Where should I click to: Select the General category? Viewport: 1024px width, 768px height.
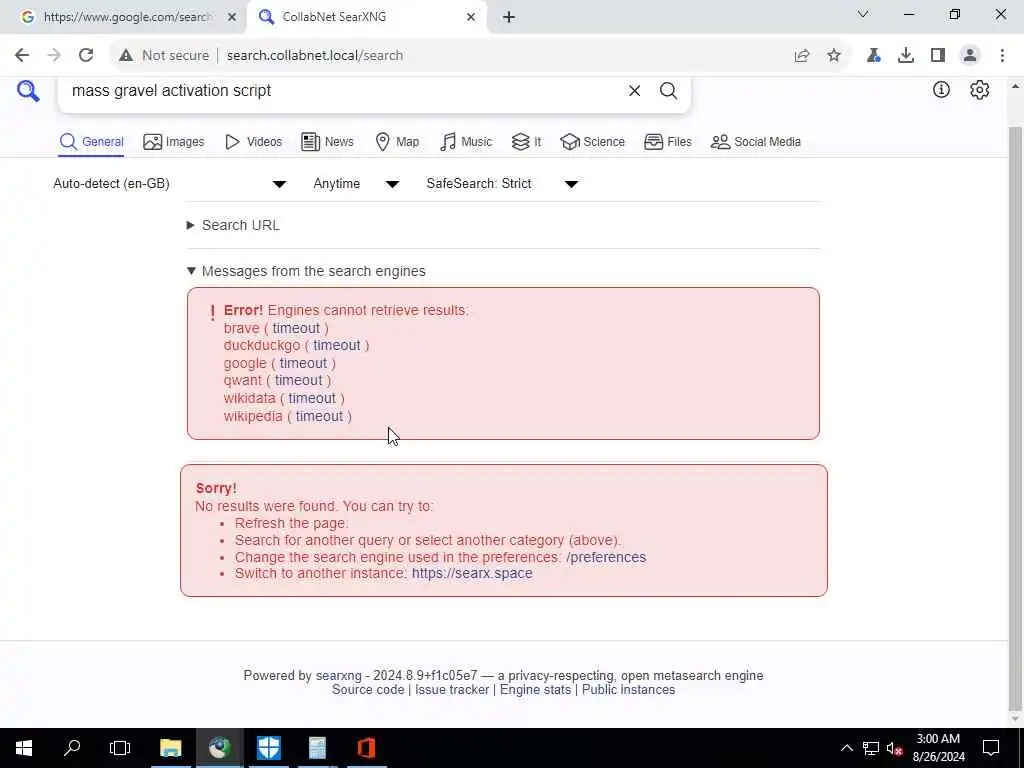91,142
